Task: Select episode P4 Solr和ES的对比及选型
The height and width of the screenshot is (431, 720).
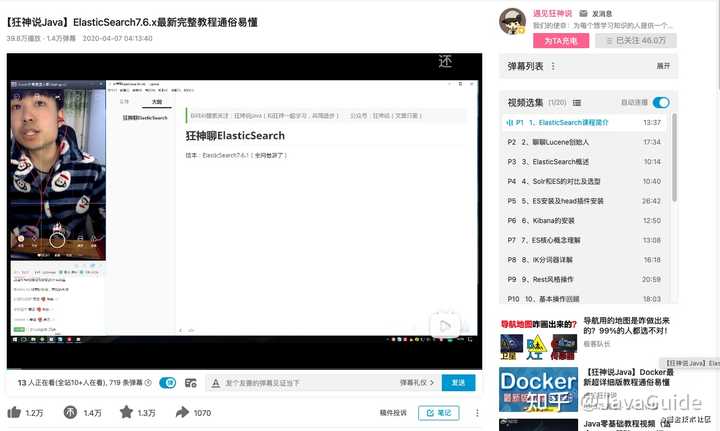Action: 583,181
